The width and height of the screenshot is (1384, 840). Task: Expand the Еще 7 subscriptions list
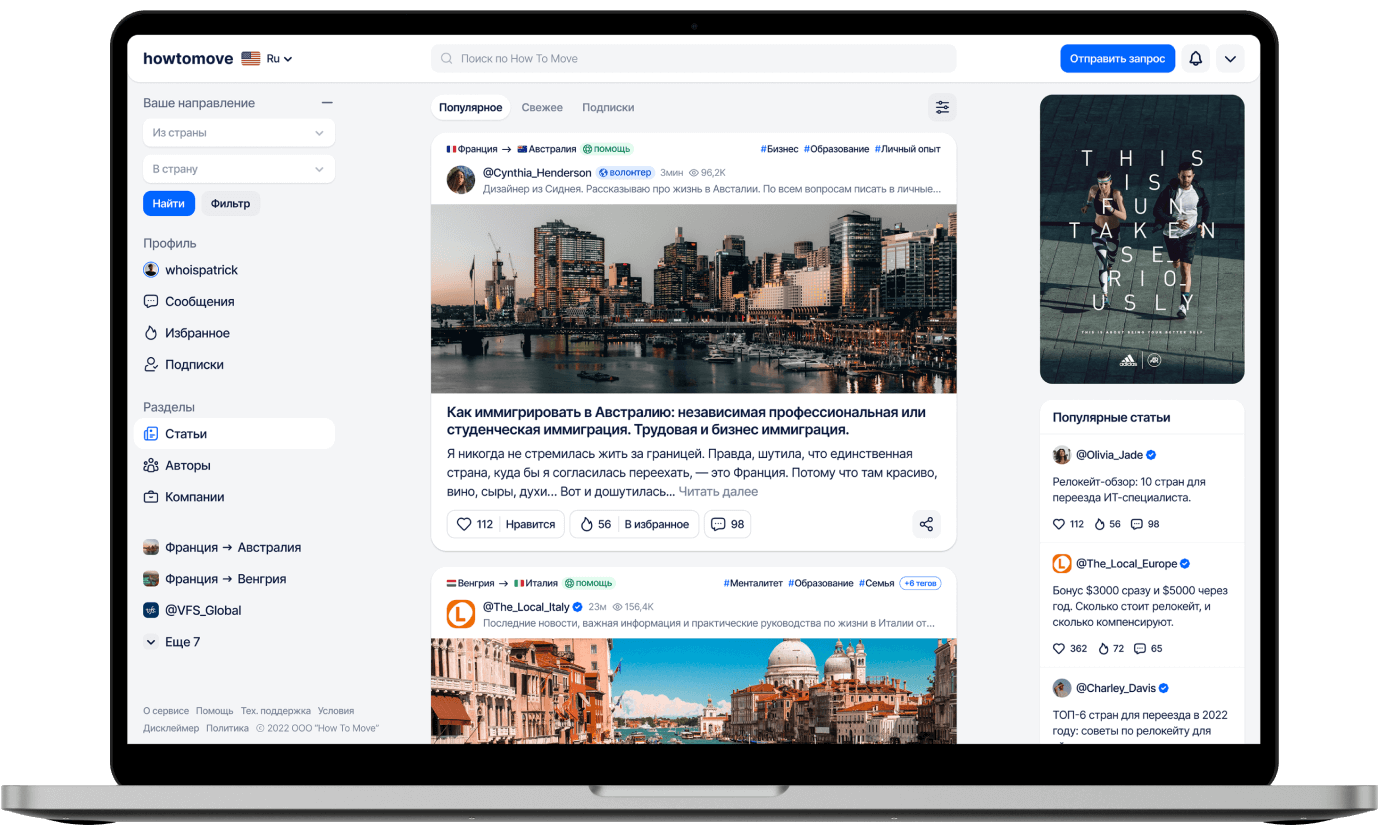click(x=177, y=641)
